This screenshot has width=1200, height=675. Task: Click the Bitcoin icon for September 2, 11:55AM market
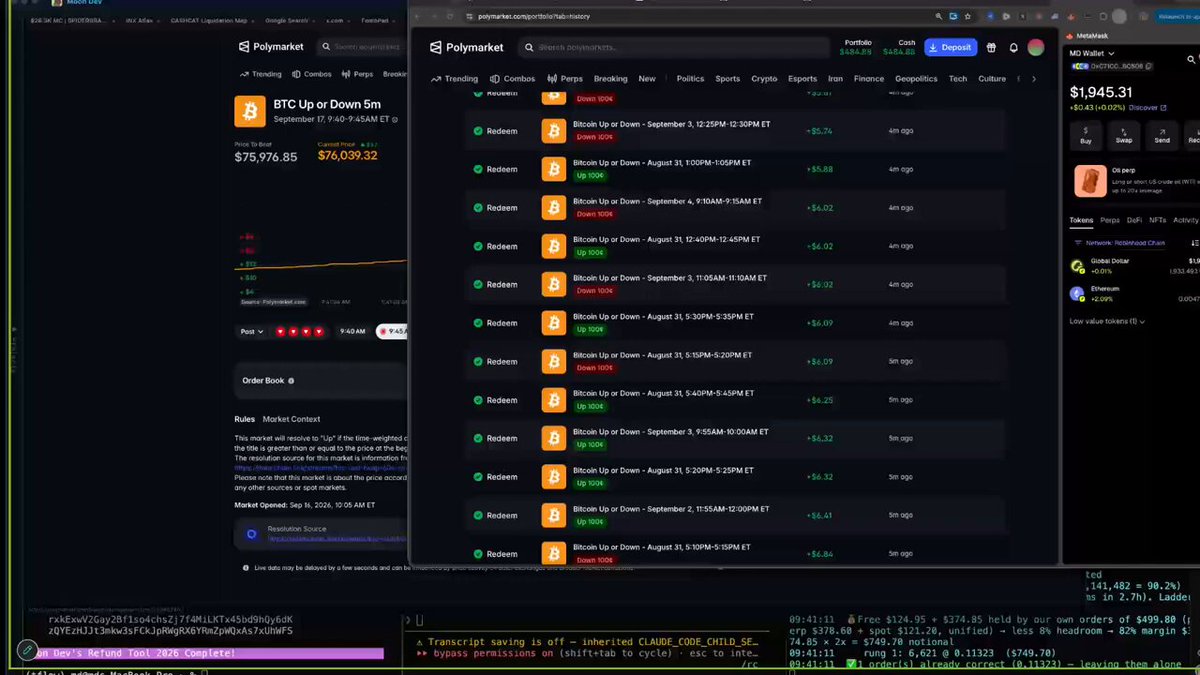click(x=554, y=515)
